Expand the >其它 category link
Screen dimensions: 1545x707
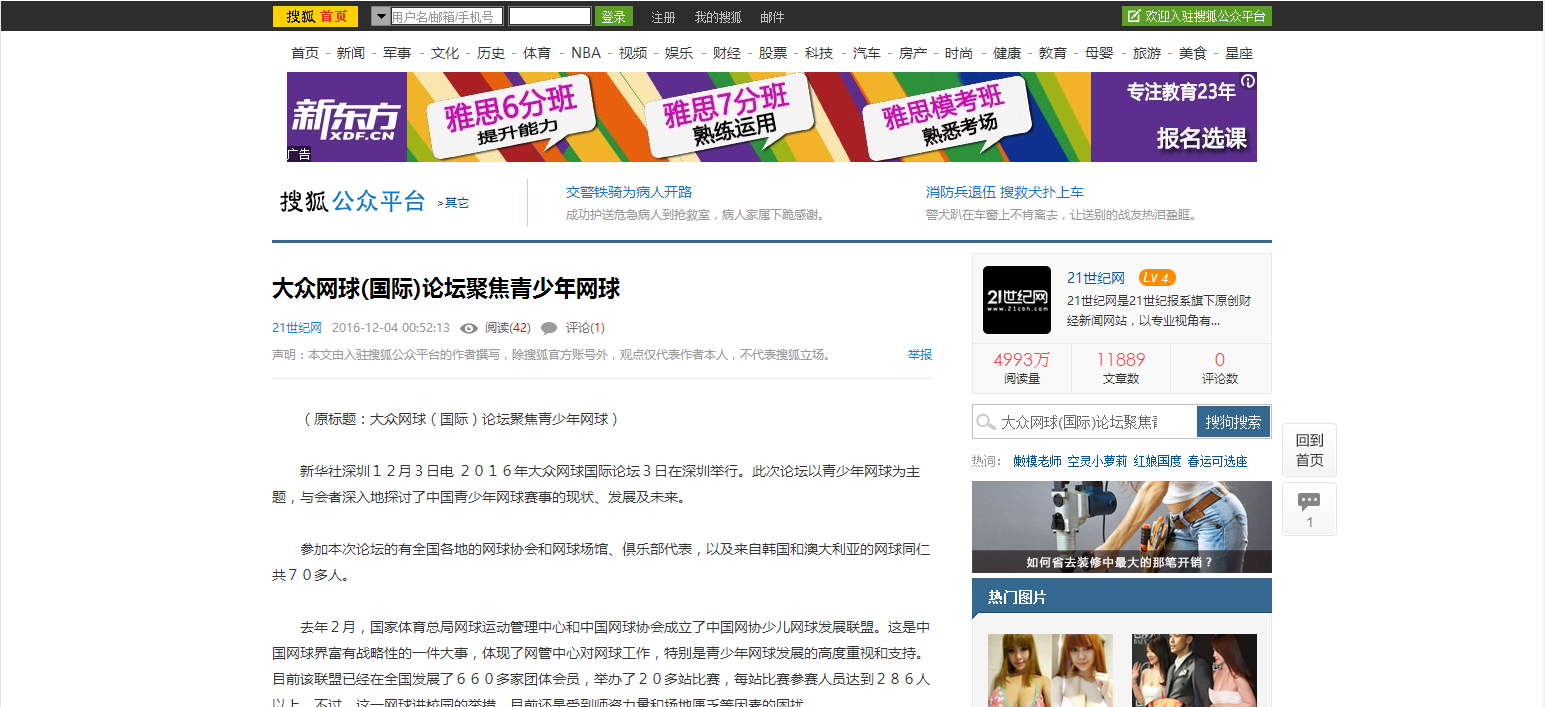453,203
